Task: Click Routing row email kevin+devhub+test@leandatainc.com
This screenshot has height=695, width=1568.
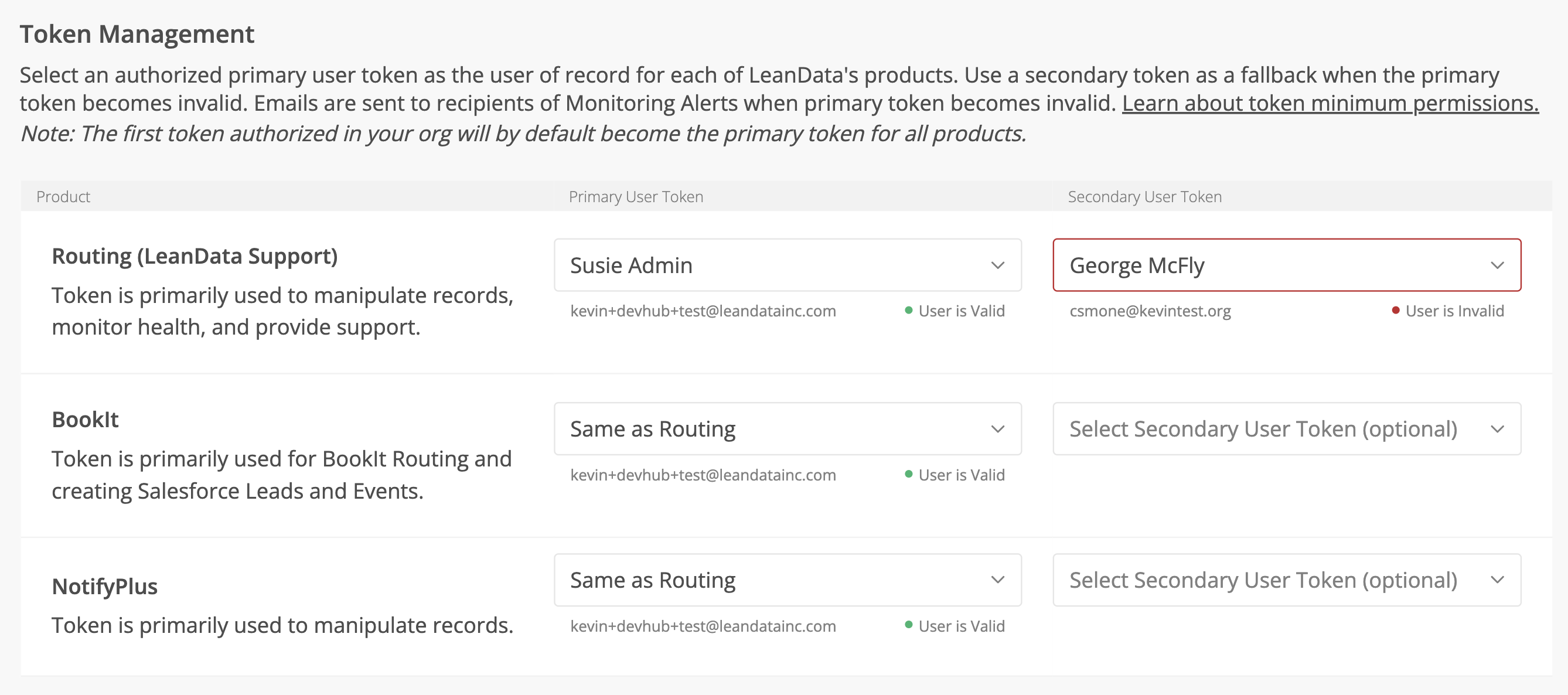Action: point(703,311)
